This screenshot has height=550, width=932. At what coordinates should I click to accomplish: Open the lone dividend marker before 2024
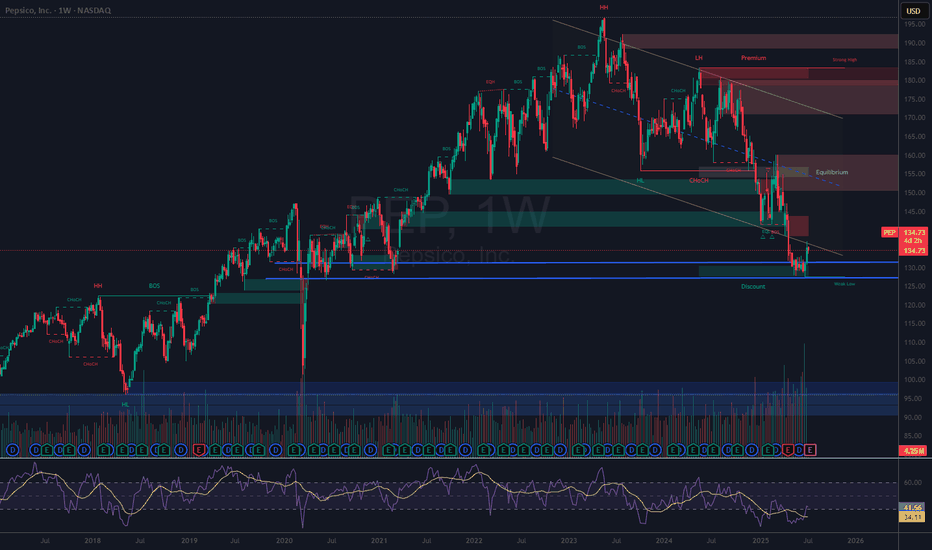click(654, 450)
